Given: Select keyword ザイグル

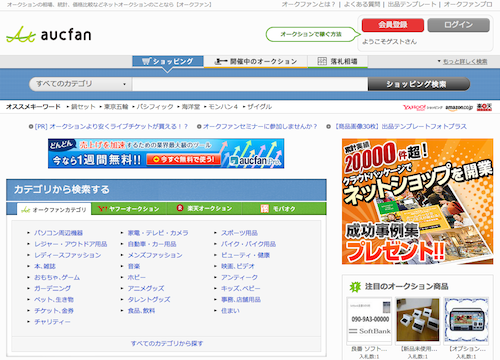Looking at the screenshot, I should point(259,107).
